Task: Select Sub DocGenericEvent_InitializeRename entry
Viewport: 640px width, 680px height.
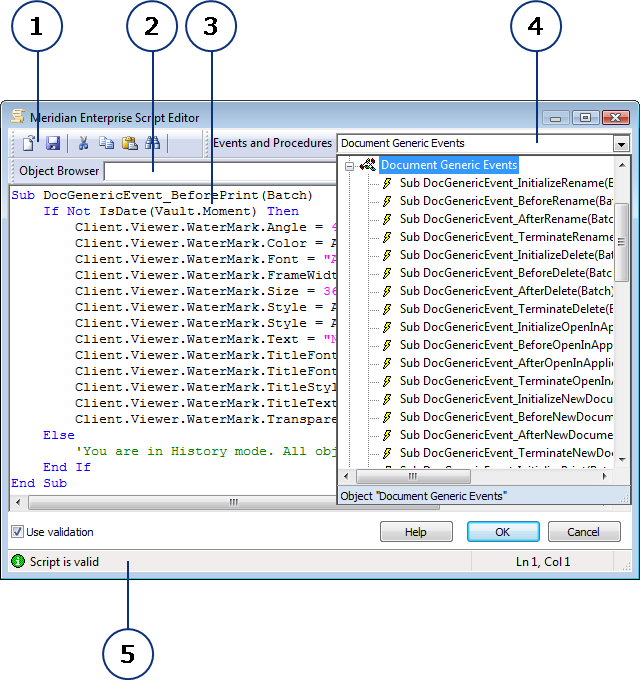Action: (506, 183)
